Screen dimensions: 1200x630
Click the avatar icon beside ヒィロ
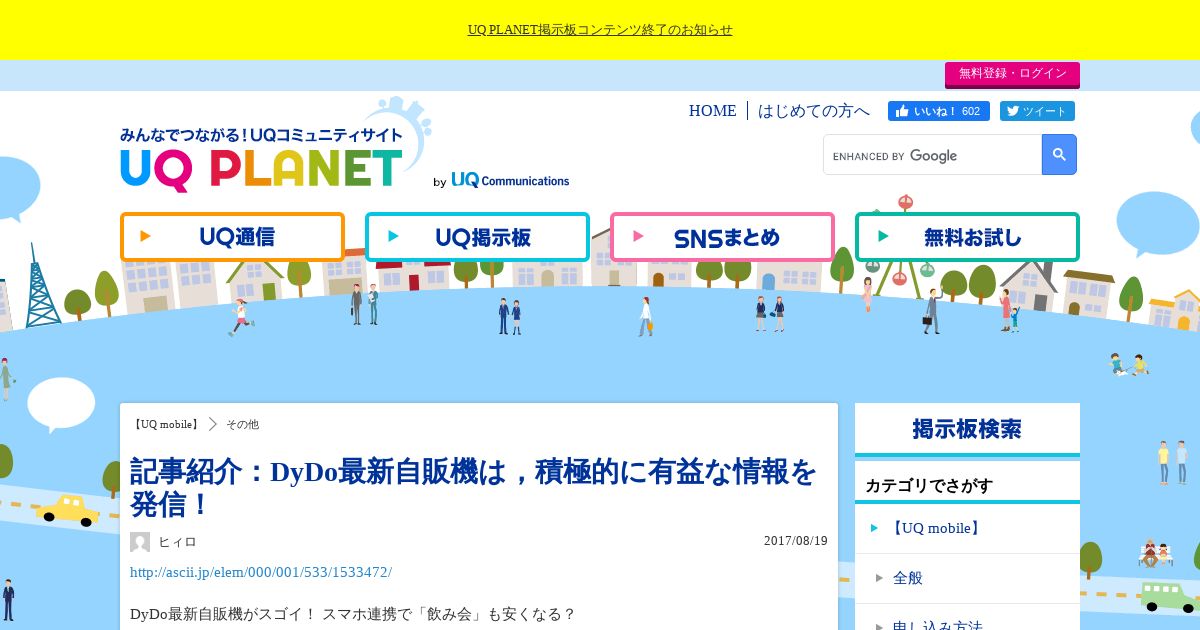pos(140,542)
